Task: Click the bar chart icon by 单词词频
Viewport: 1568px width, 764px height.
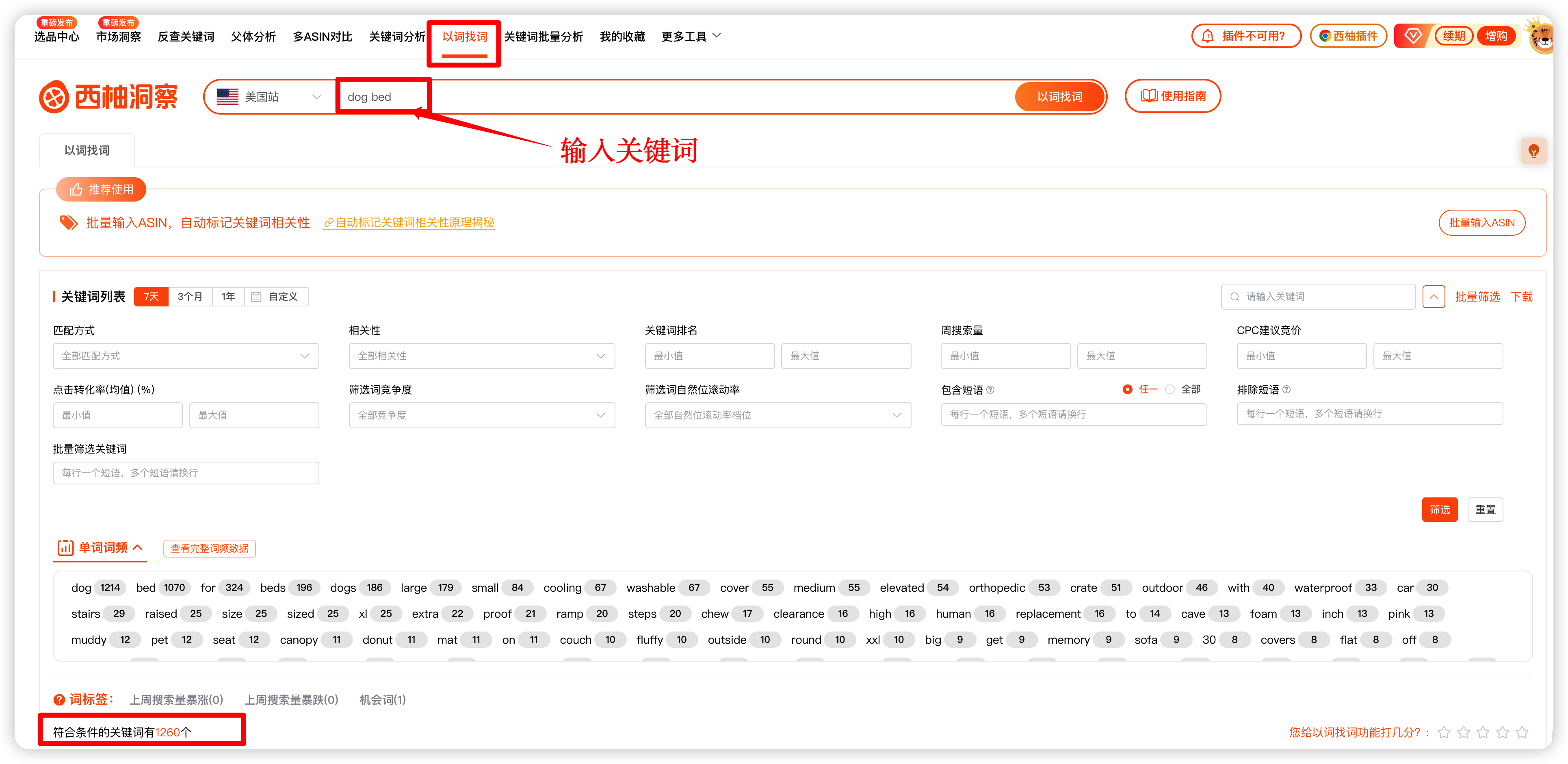Action: point(65,548)
